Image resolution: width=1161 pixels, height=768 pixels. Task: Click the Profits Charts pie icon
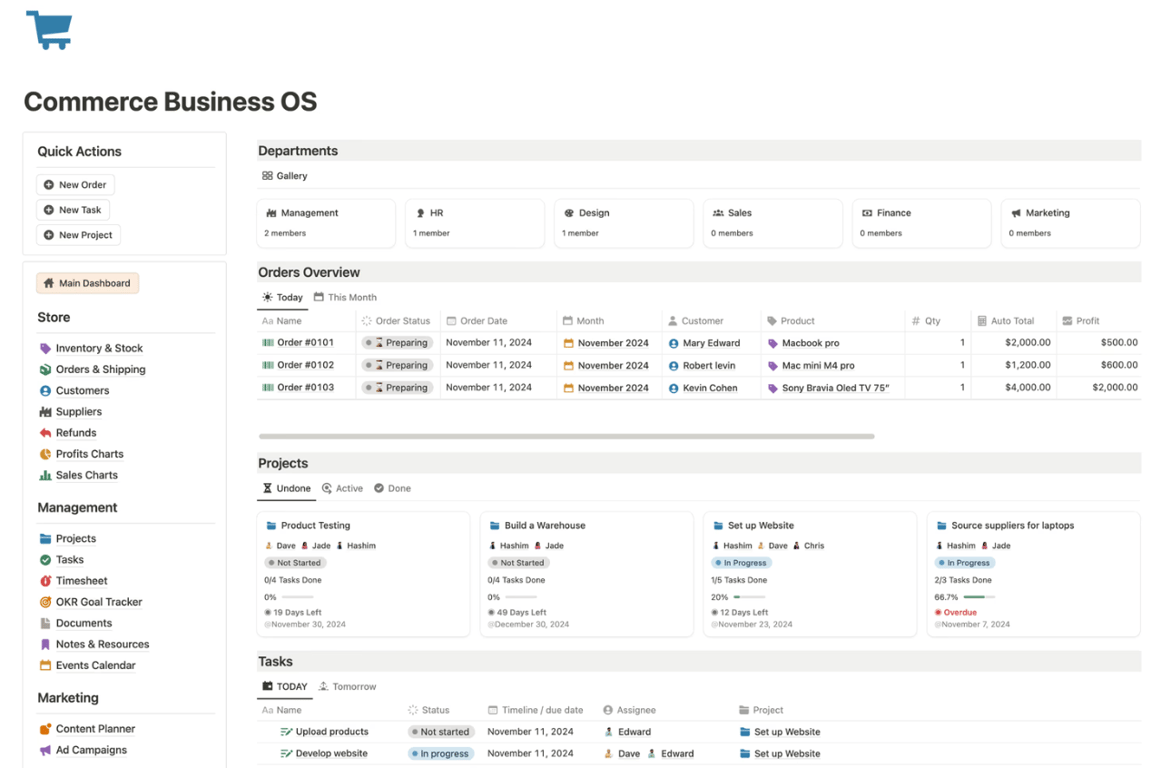click(x=45, y=454)
